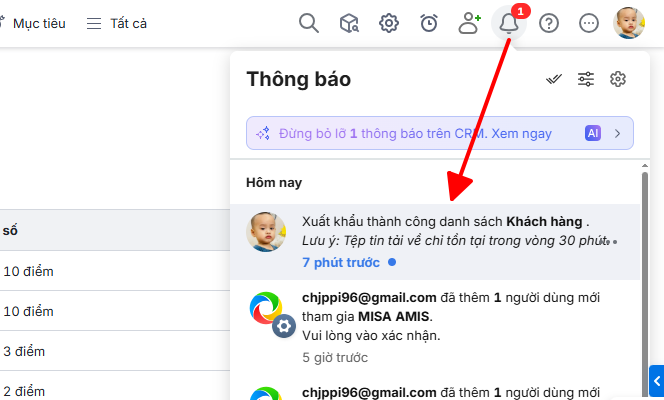The width and height of the screenshot is (664, 400).
Task: Expand the blue side panel arrow
Action: tap(656, 381)
